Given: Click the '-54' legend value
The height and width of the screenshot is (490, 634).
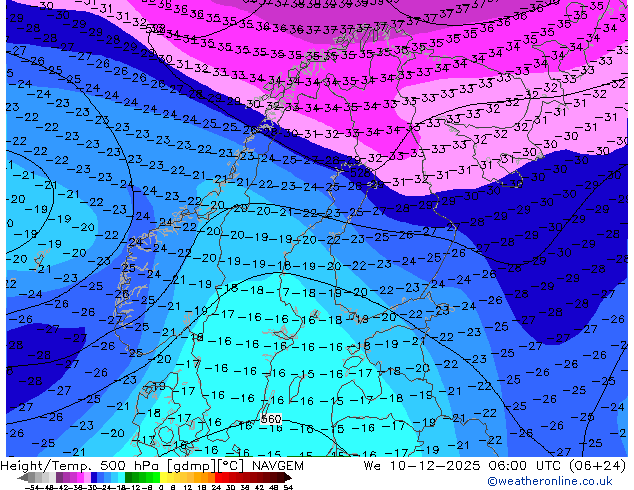Looking at the screenshot, I should coord(32,487).
